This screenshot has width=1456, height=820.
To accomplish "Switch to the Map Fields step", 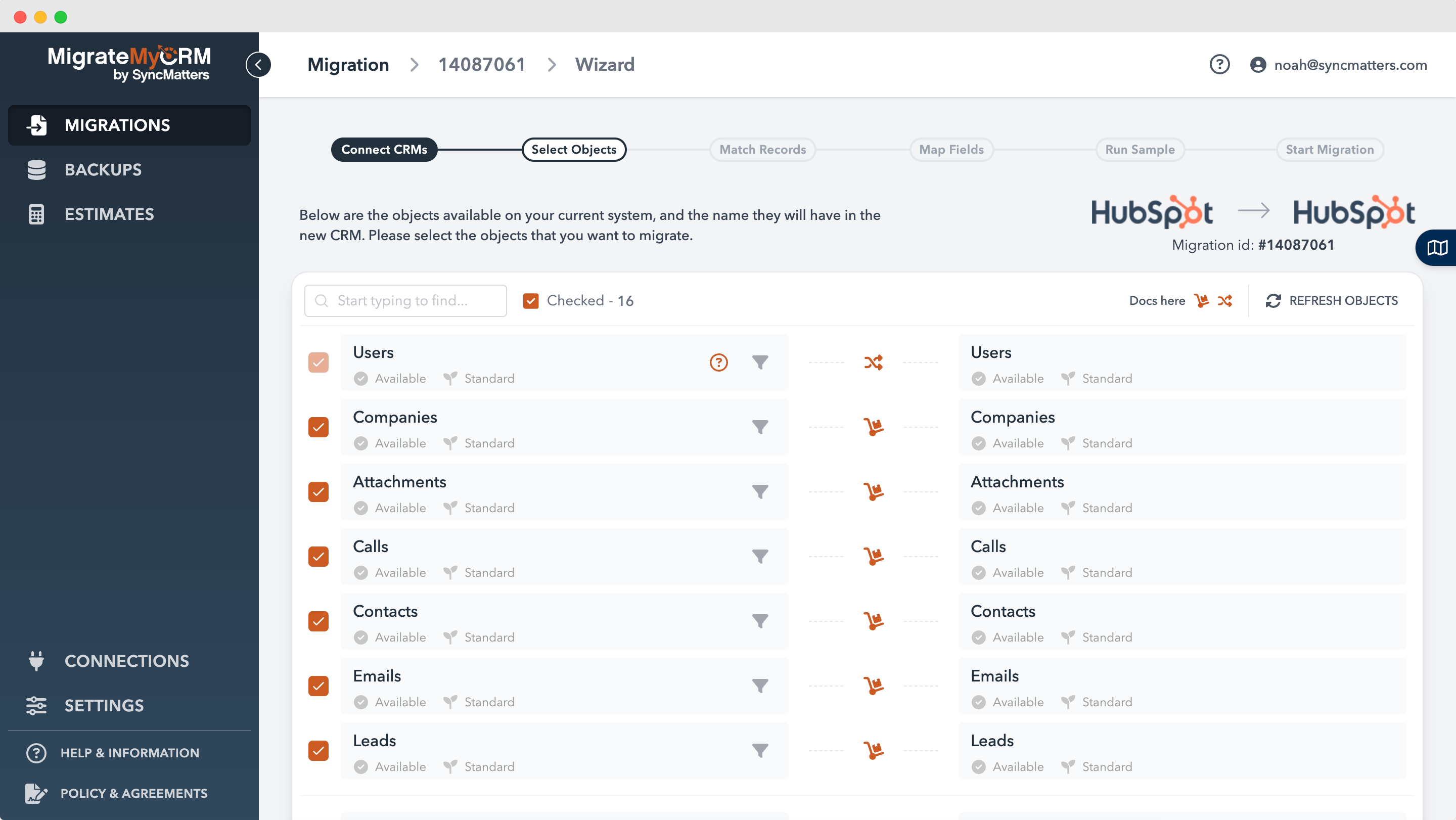I will click(950, 149).
